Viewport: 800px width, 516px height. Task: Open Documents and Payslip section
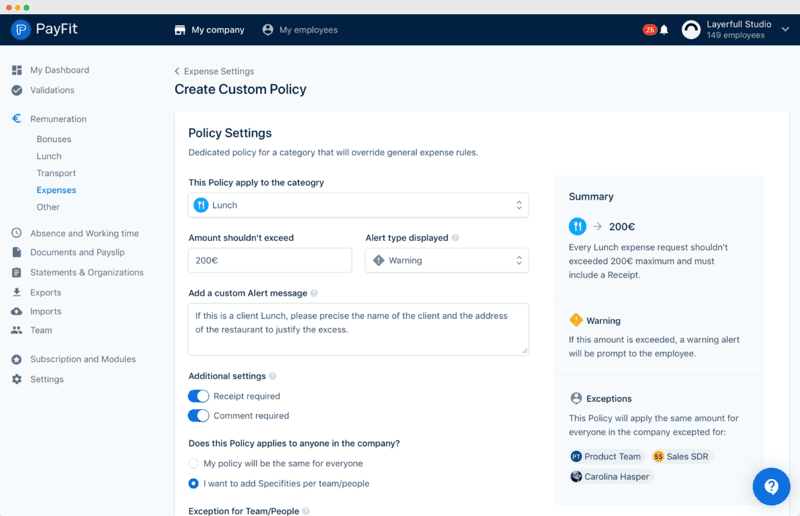tap(78, 252)
